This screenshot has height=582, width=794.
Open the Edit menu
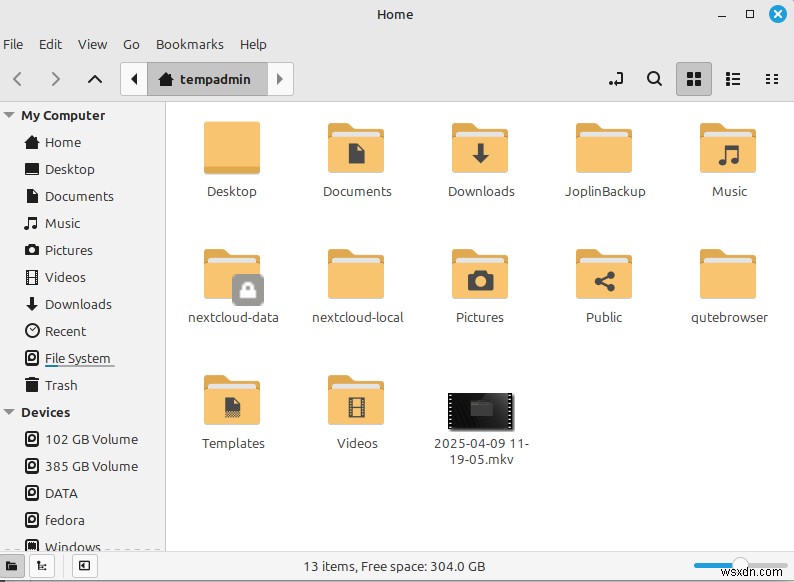pyautogui.click(x=51, y=45)
